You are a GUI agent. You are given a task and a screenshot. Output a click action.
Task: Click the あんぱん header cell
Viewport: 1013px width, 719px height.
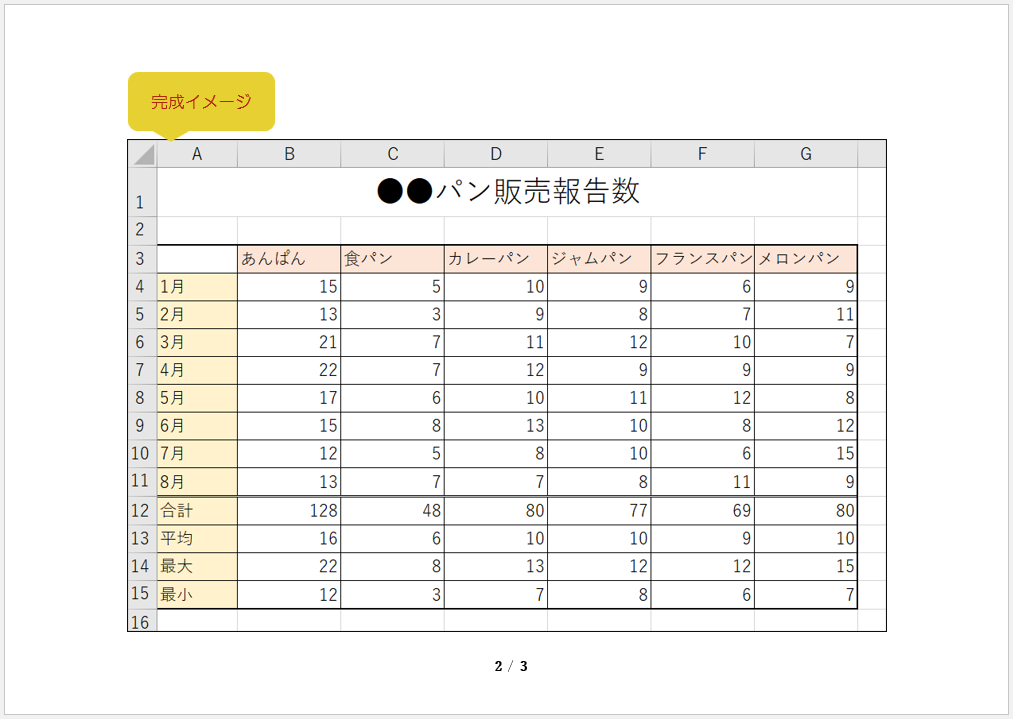click(x=289, y=259)
